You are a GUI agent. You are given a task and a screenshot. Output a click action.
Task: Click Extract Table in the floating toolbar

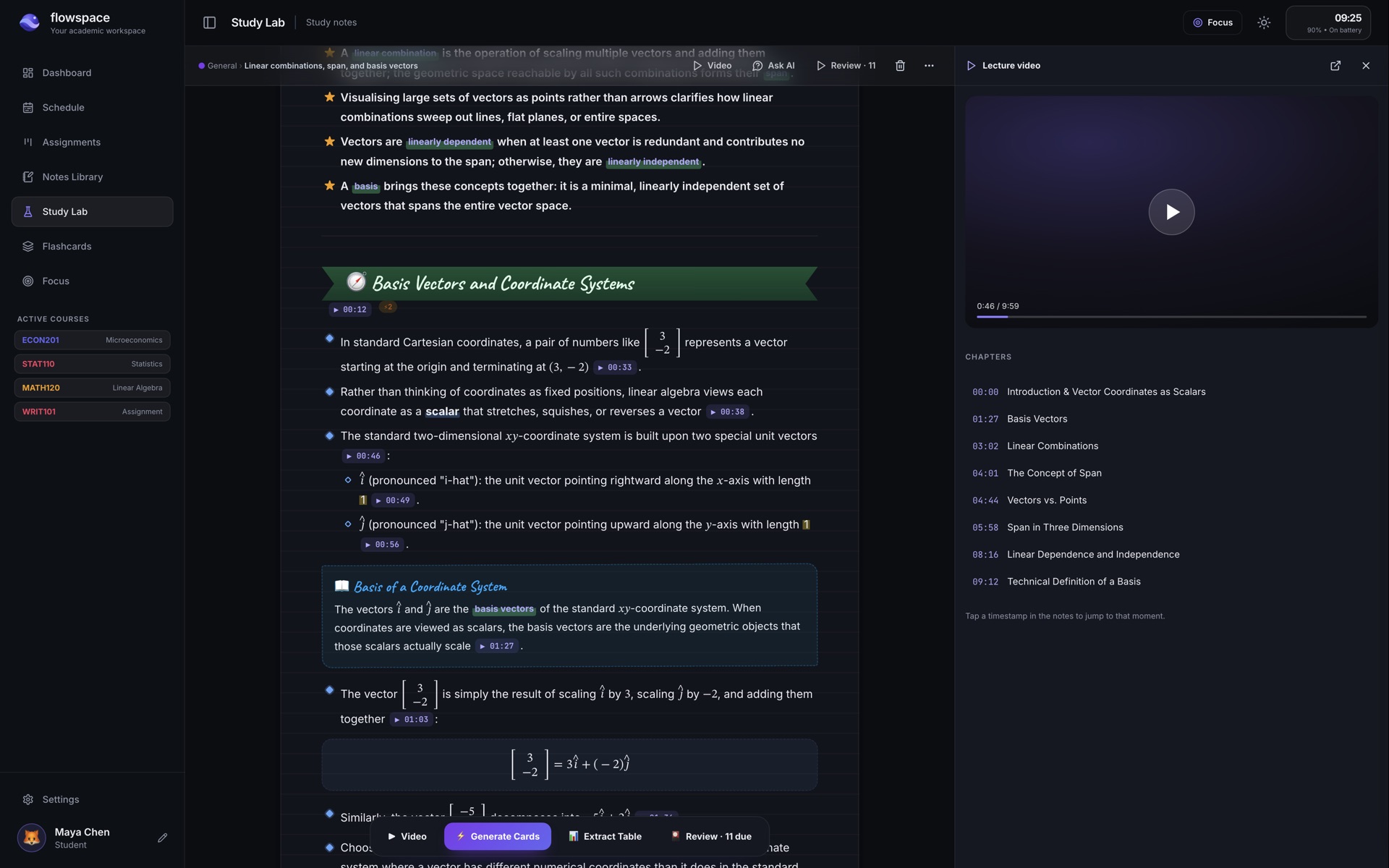[605, 836]
